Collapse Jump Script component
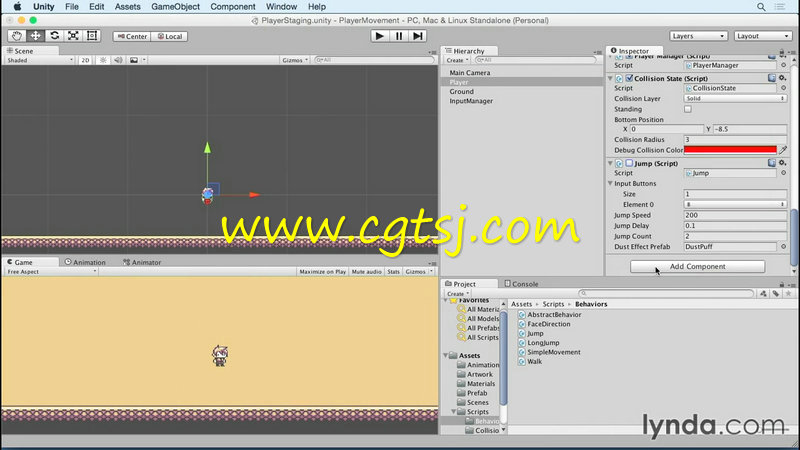This screenshot has height=450, width=800. pos(610,163)
